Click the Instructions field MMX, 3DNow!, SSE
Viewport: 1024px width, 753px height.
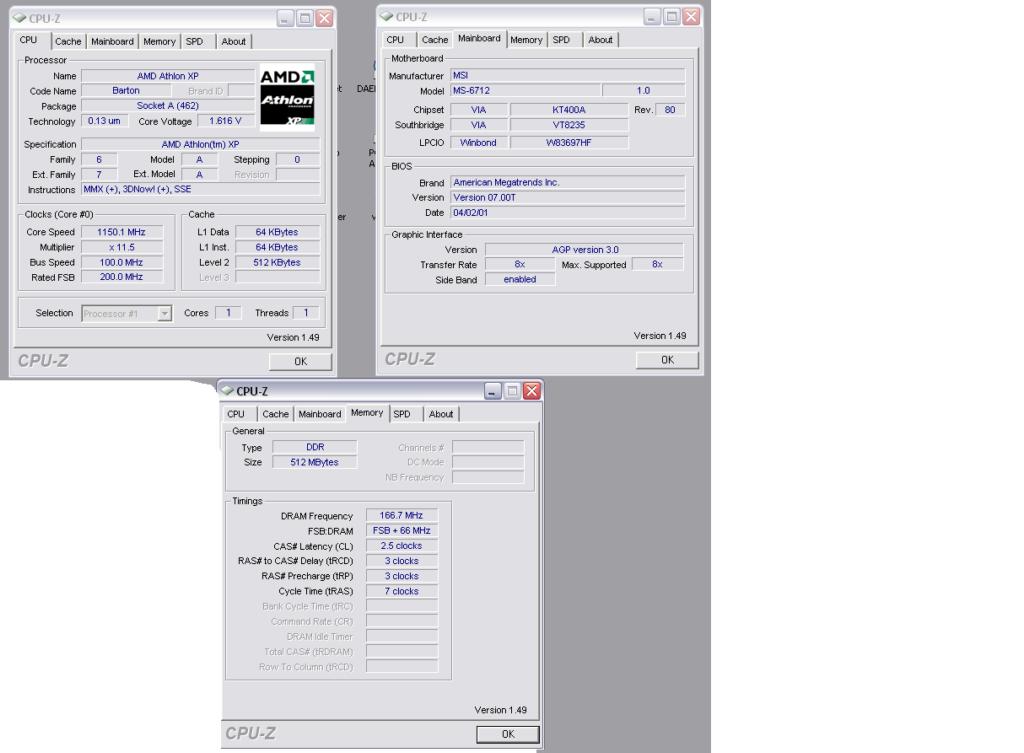click(x=200, y=189)
